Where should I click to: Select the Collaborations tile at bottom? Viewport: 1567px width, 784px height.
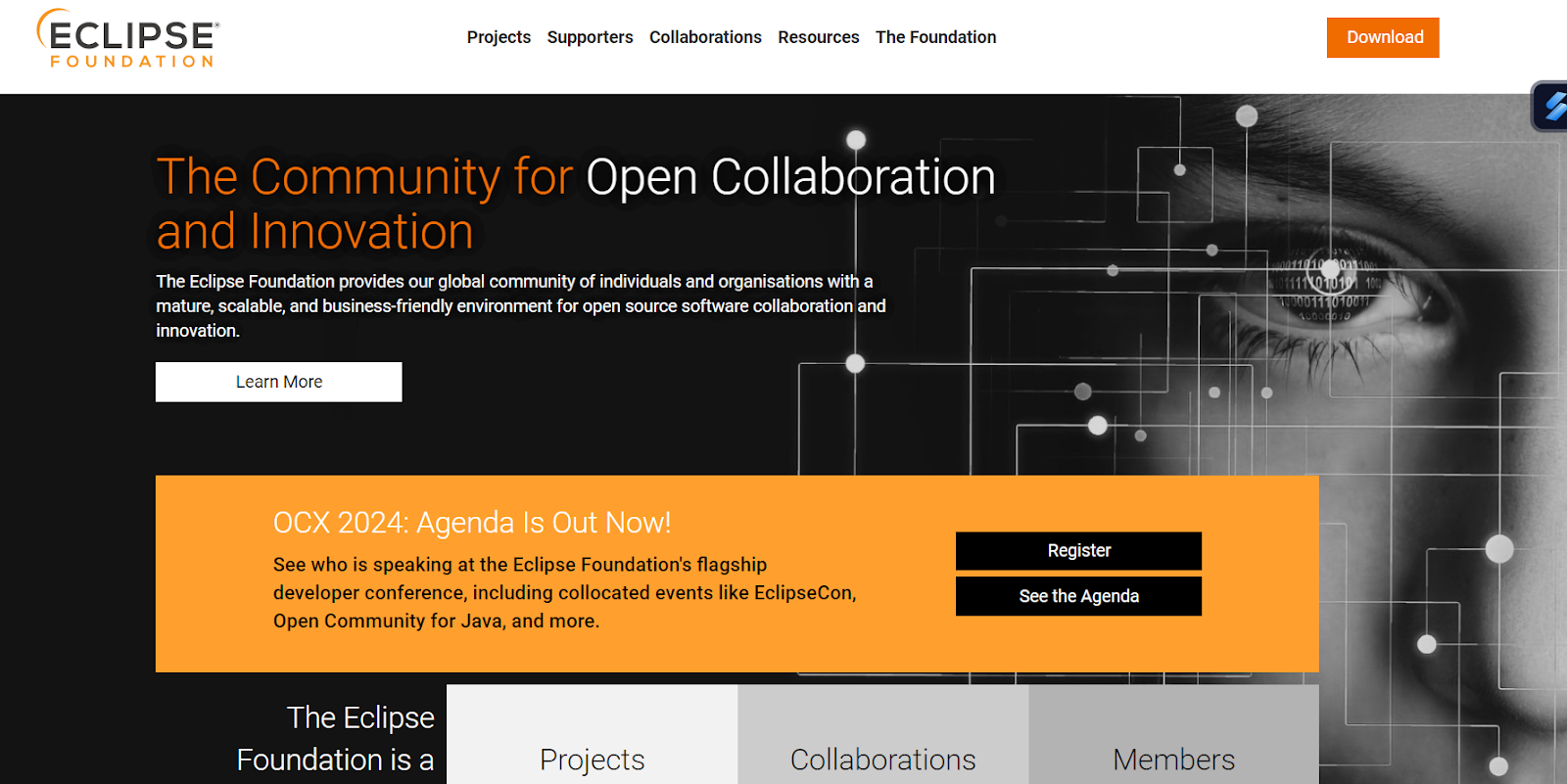click(882, 734)
